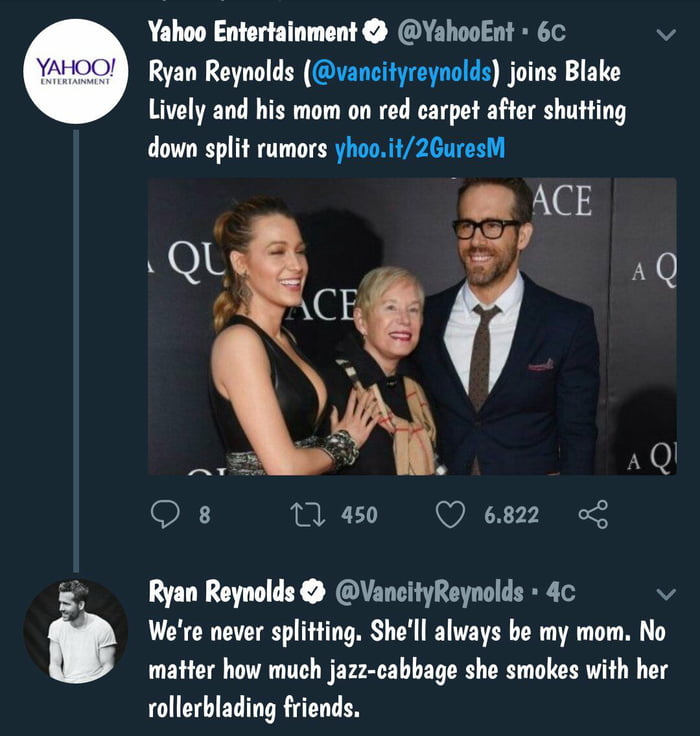Expand Yahoo tweet options chevron
The height and width of the screenshot is (736, 700).
[x=666, y=35]
